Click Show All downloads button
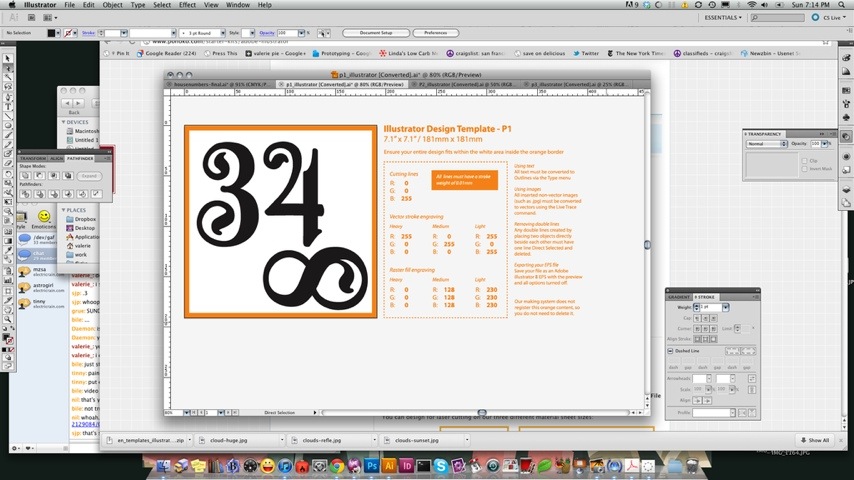This screenshot has height=480, width=854. pyautogui.click(x=815, y=440)
